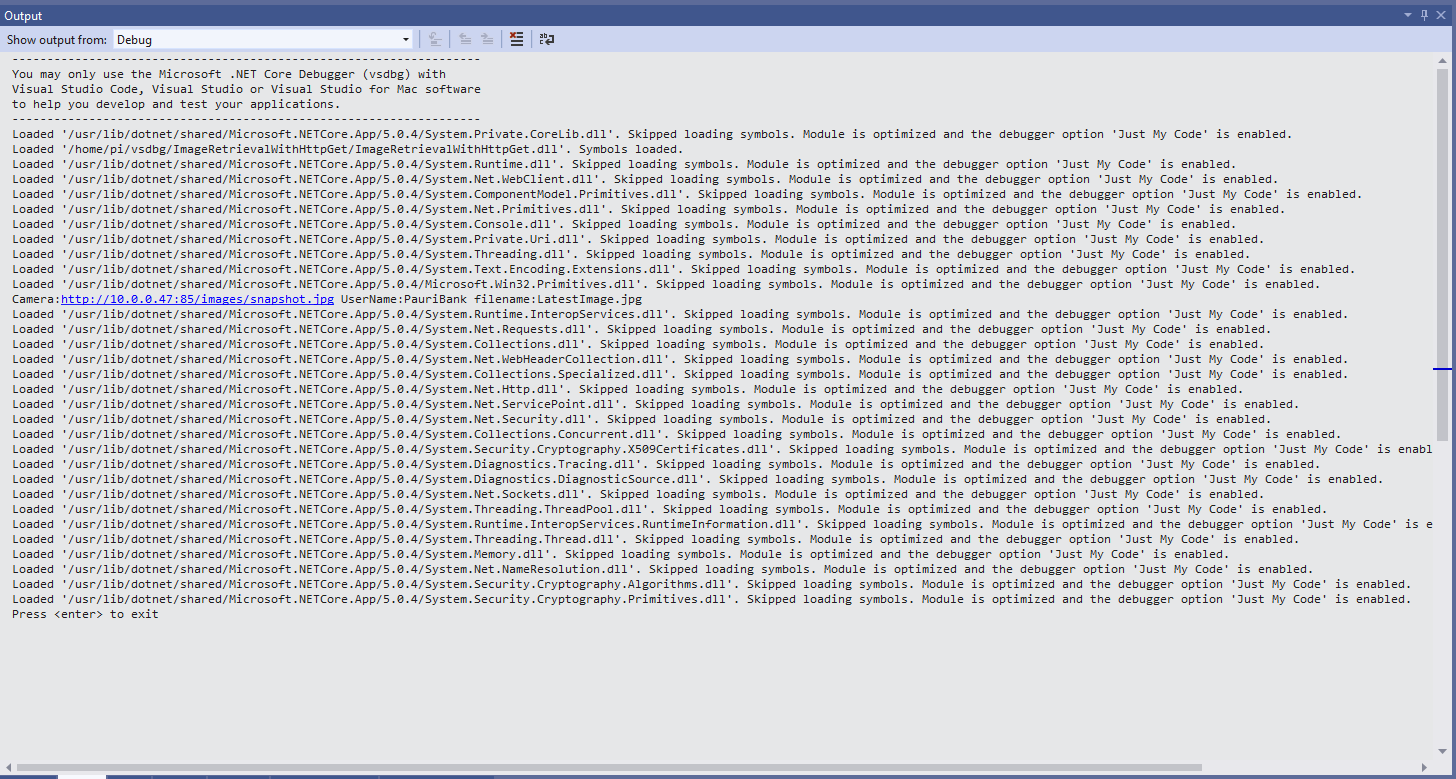Click the Clear All output icon
The width and height of the screenshot is (1456, 779).
pyautogui.click(x=516, y=40)
